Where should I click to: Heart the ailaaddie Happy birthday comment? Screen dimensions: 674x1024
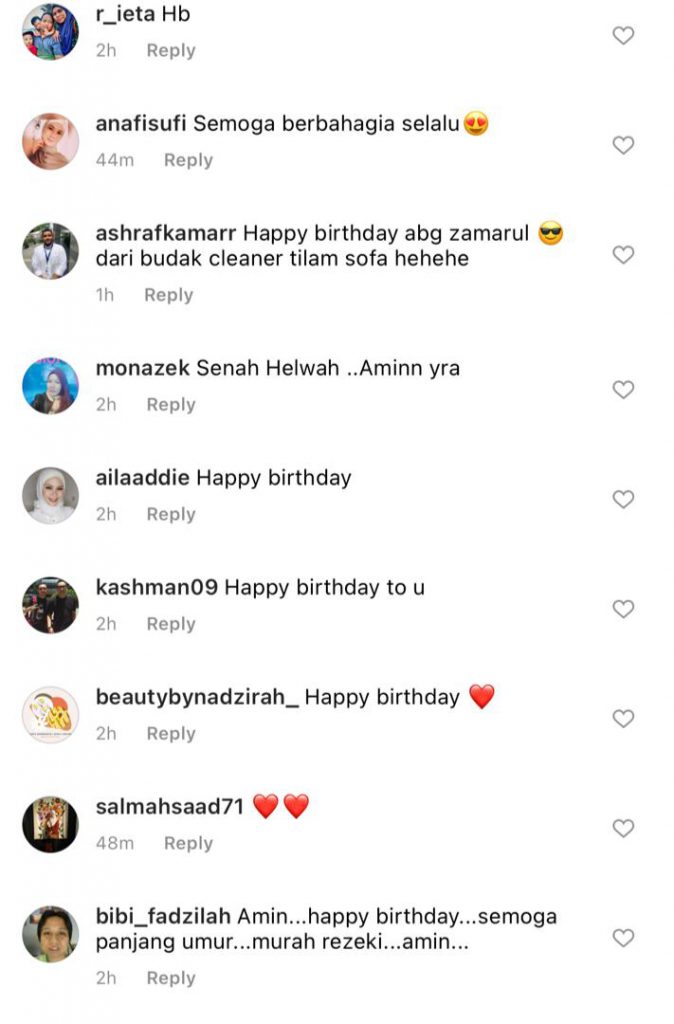623,499
